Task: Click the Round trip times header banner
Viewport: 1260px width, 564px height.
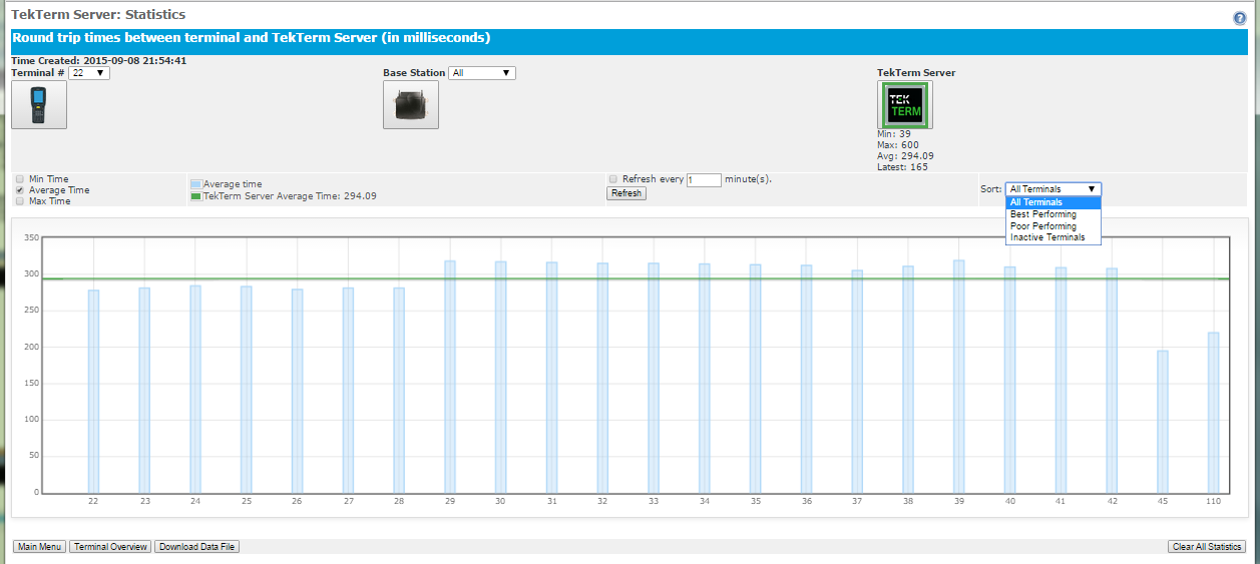Action: [x=630, y=41]
